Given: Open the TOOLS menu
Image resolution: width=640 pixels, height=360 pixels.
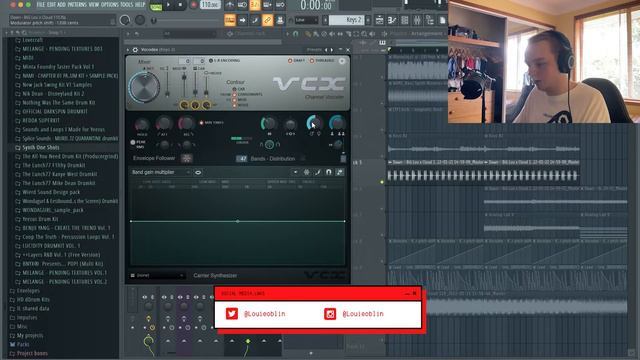Looking at the screenshot, I should pos(127,4).
